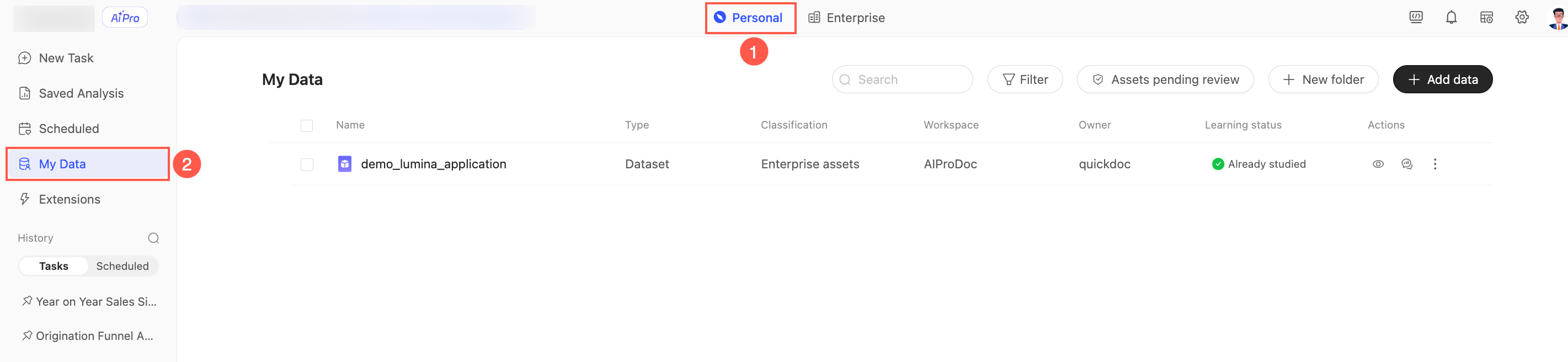1568x362 pixels.
Task: Click the Add data button
Action: tap(1442, 79)
